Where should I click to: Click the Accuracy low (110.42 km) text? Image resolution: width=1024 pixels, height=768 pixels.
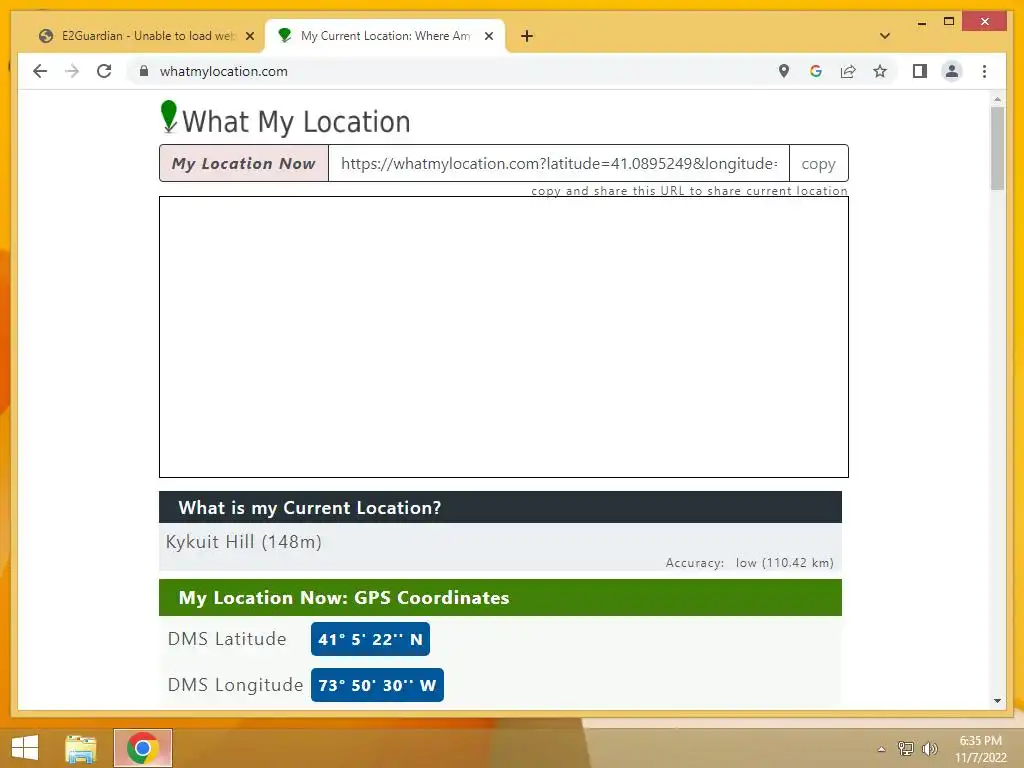pos(749,563)
